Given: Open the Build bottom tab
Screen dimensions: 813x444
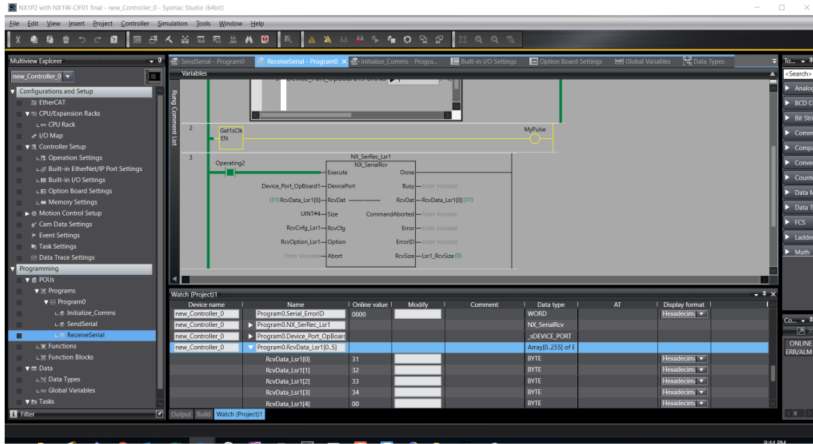Looking at the screenshot, I should click(x=203, y=414).
